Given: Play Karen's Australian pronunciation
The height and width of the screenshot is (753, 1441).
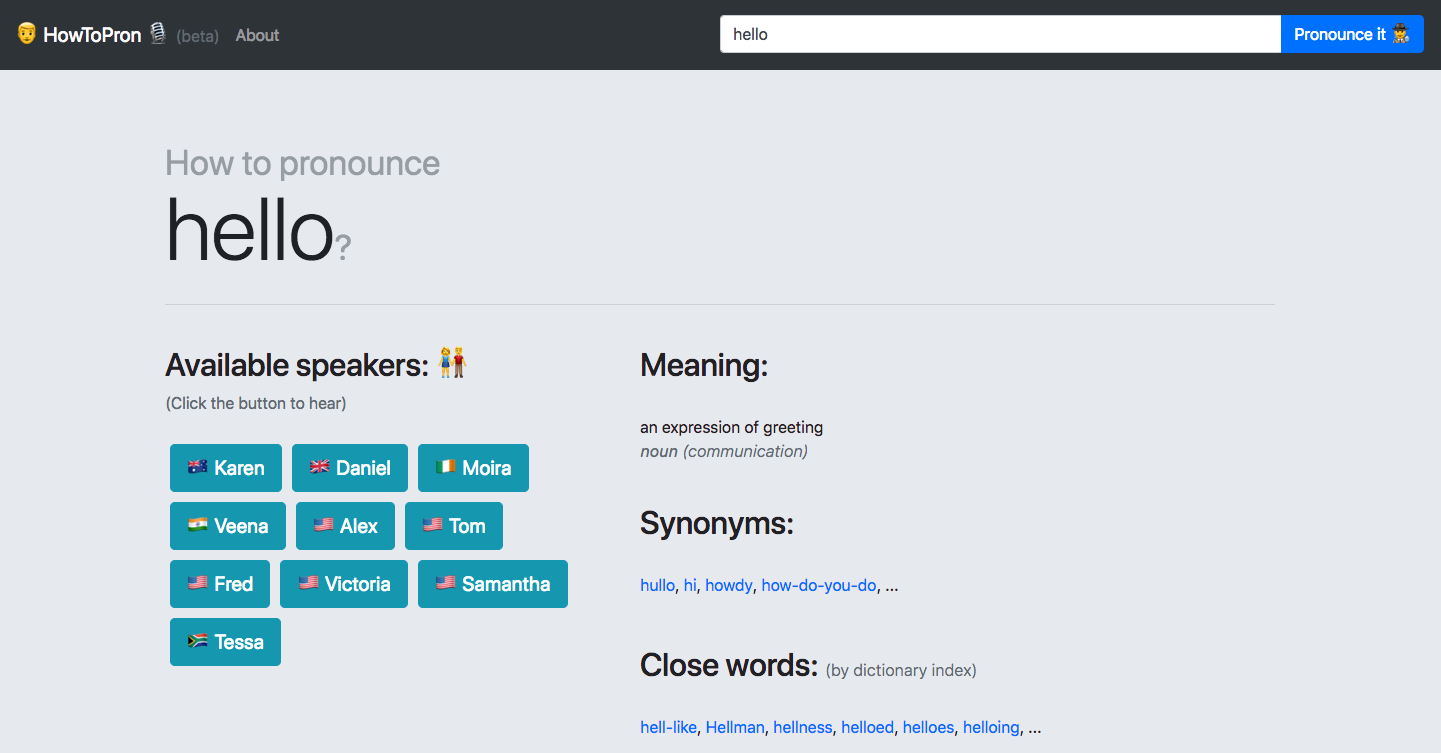Looking at the screenshot, I should (226, 468).
